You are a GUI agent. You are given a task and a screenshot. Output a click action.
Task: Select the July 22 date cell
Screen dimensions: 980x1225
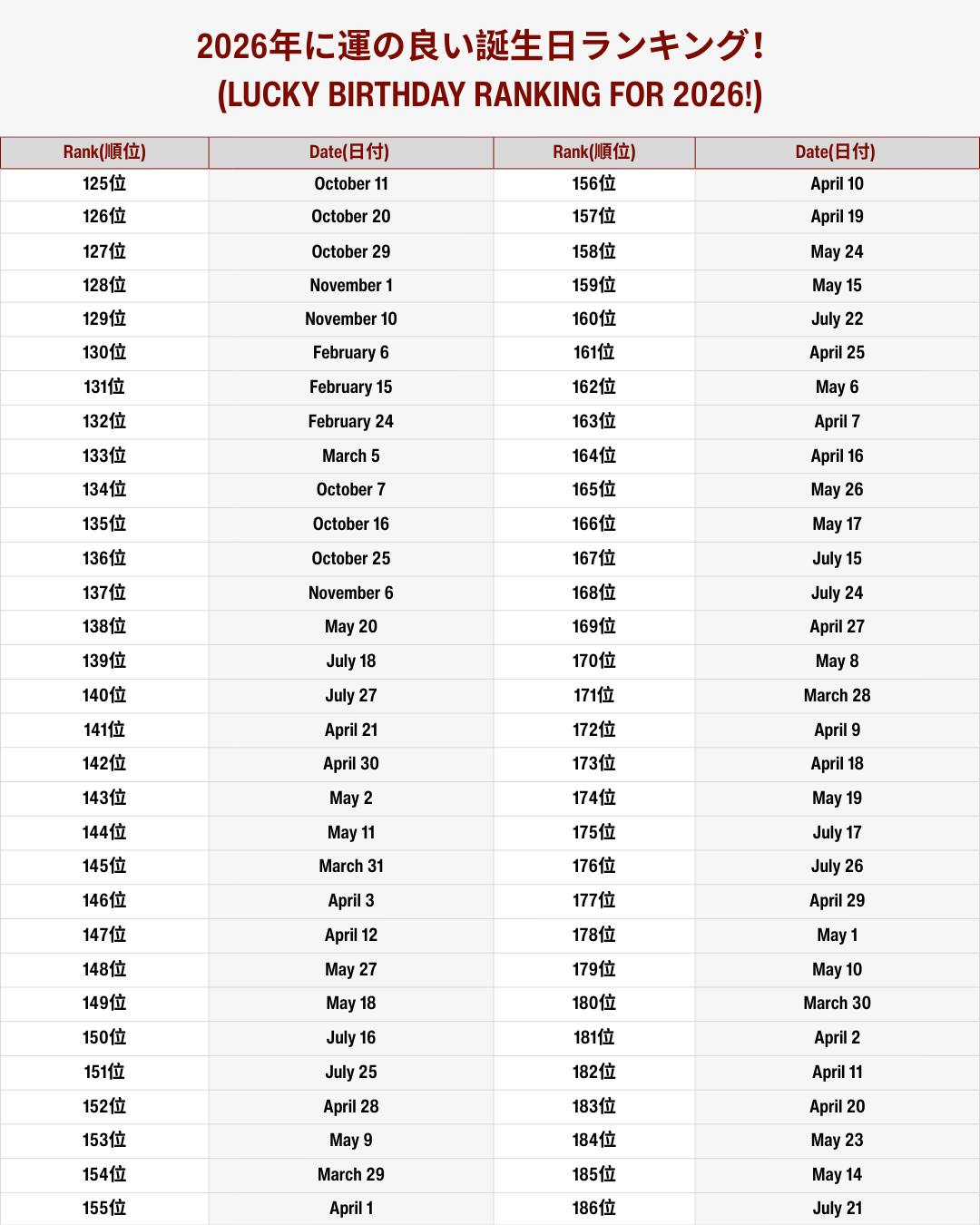(837, 319)
